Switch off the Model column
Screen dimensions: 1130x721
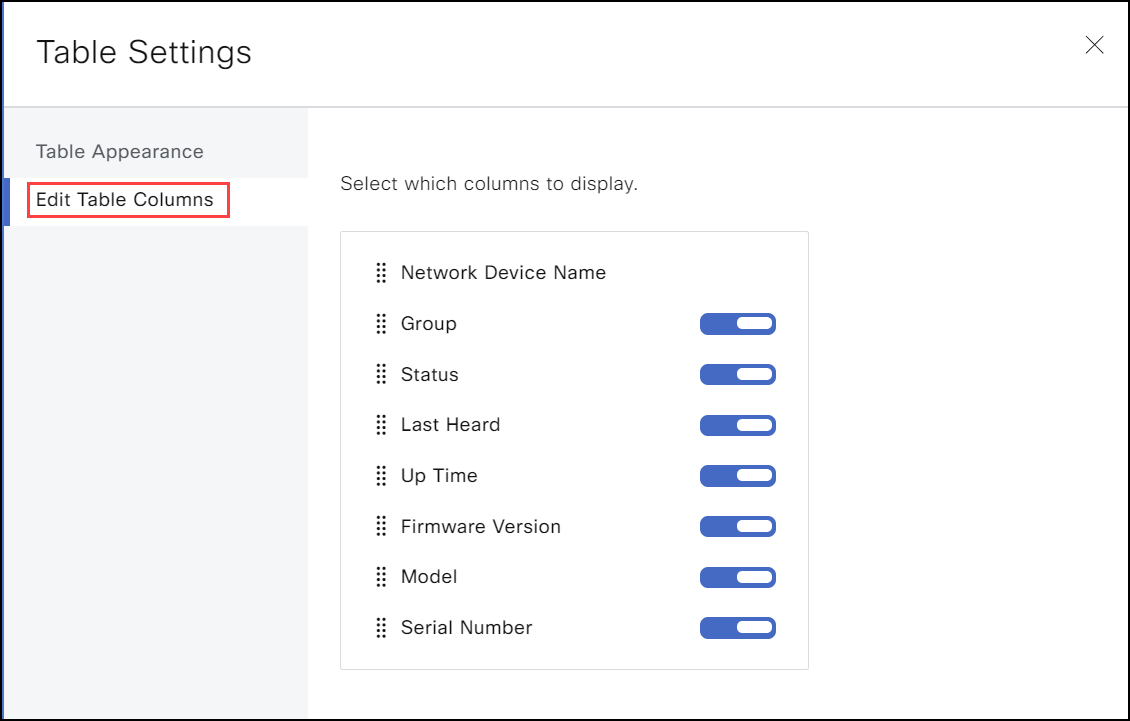coord(737,577)
